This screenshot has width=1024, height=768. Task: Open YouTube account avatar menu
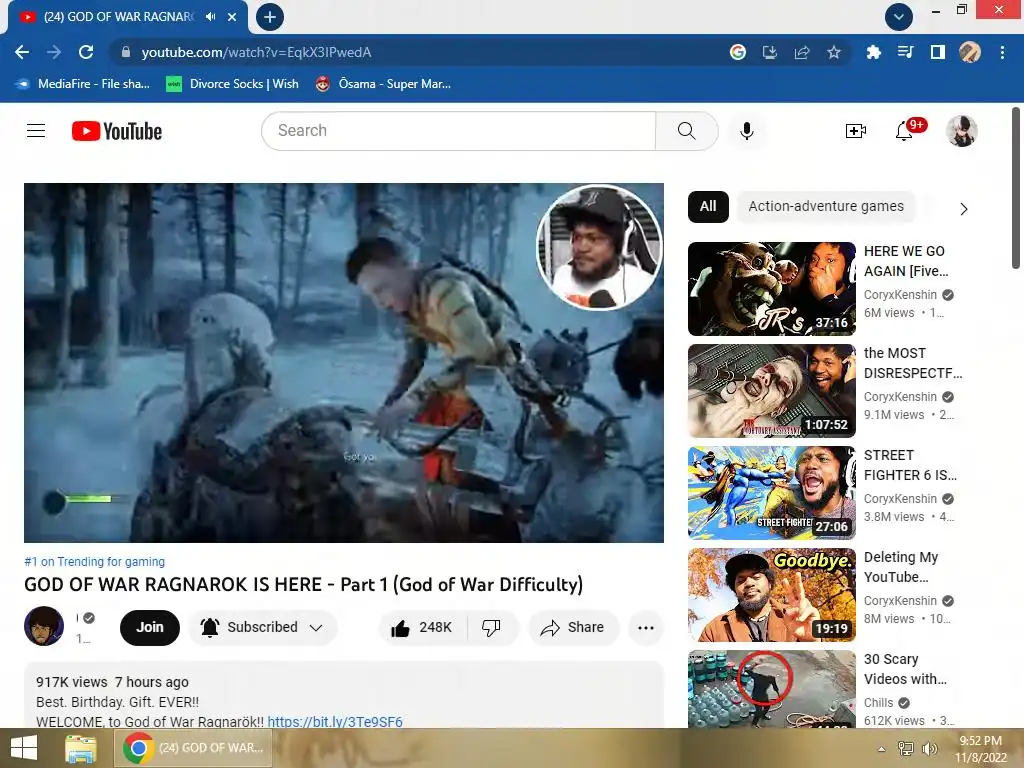[961, 131]
